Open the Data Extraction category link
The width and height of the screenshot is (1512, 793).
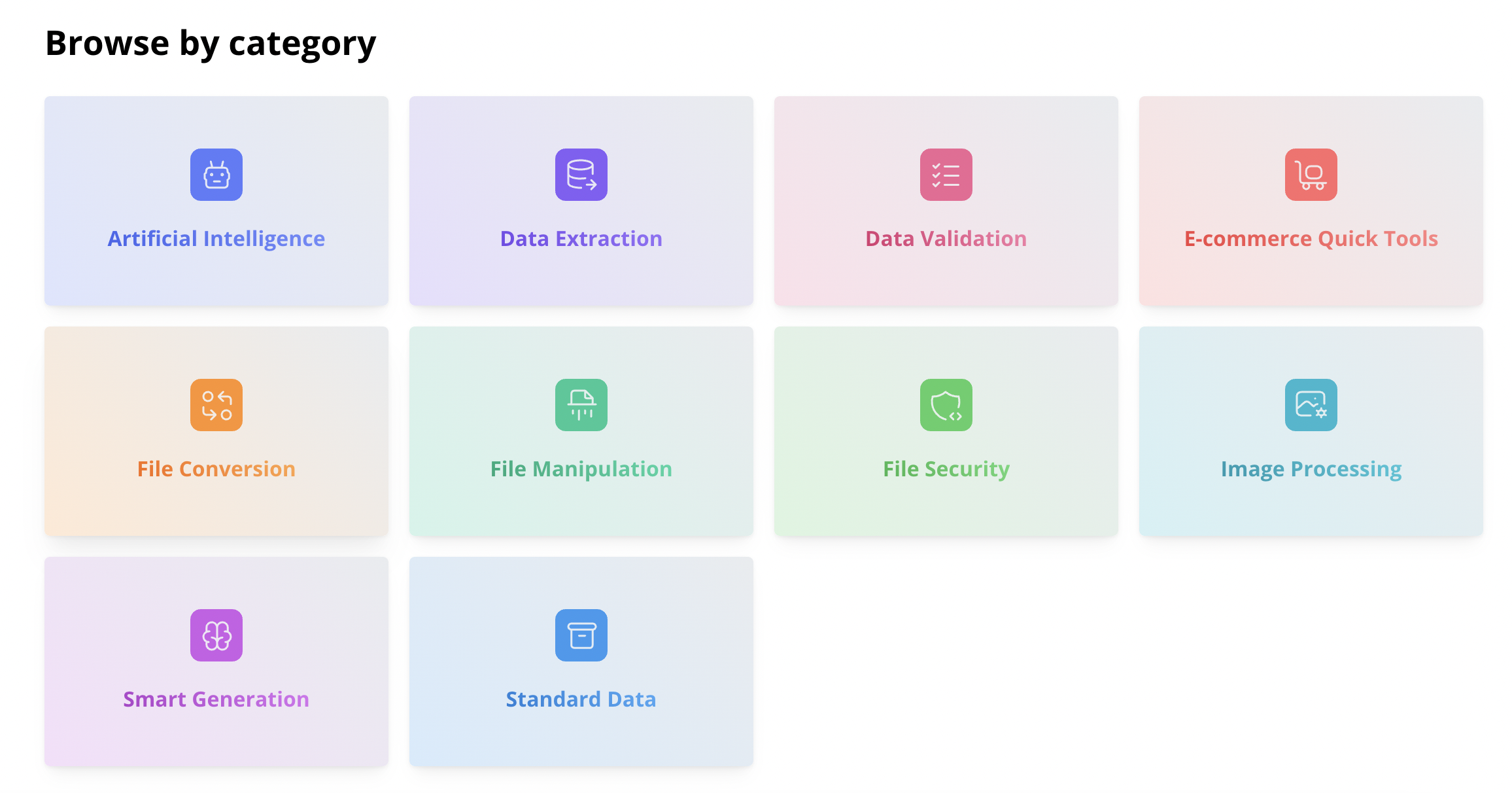(581, 239)
